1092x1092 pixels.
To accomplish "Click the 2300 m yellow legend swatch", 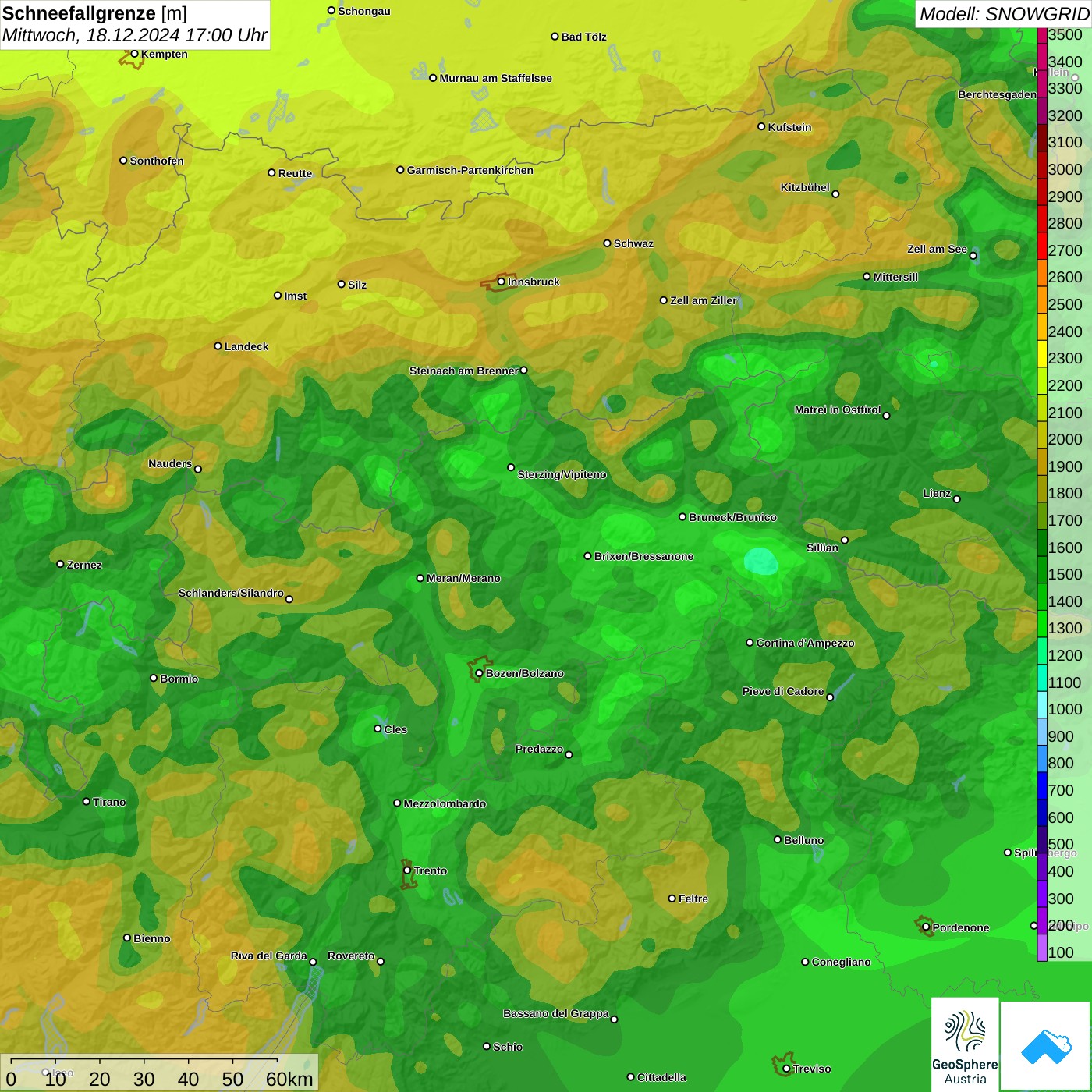I will 1042,353.
